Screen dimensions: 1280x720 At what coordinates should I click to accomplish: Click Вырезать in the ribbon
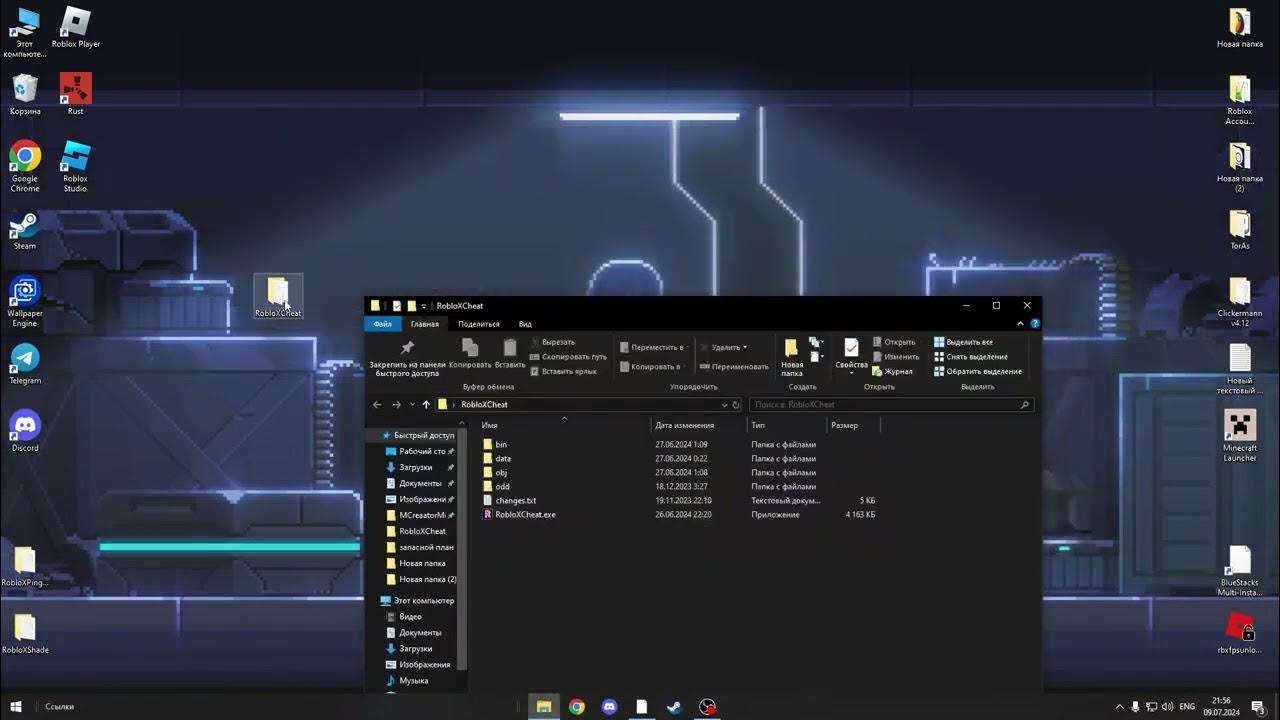tap(552, 342)
